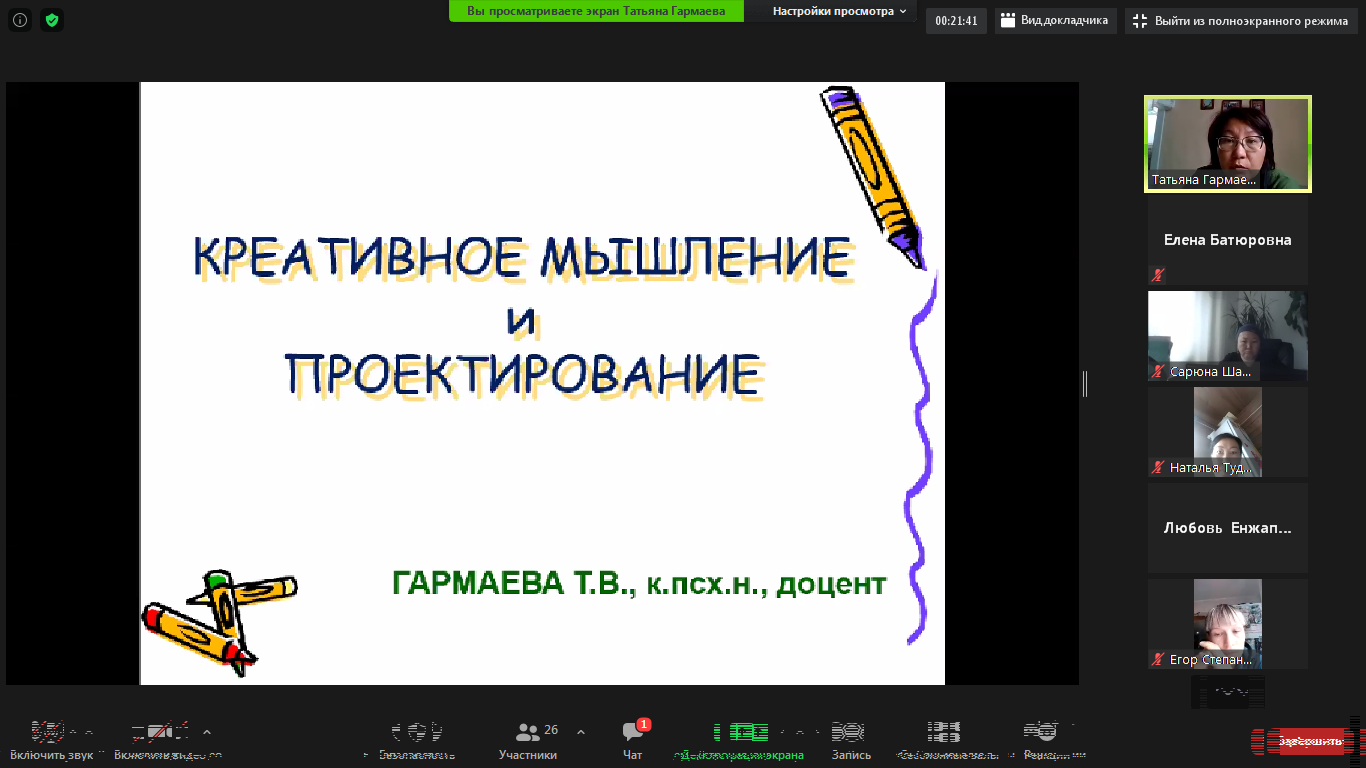The image size is (1366, 768).
Task: Expand the arrow beside Участники
Action: tap(581, 732)
